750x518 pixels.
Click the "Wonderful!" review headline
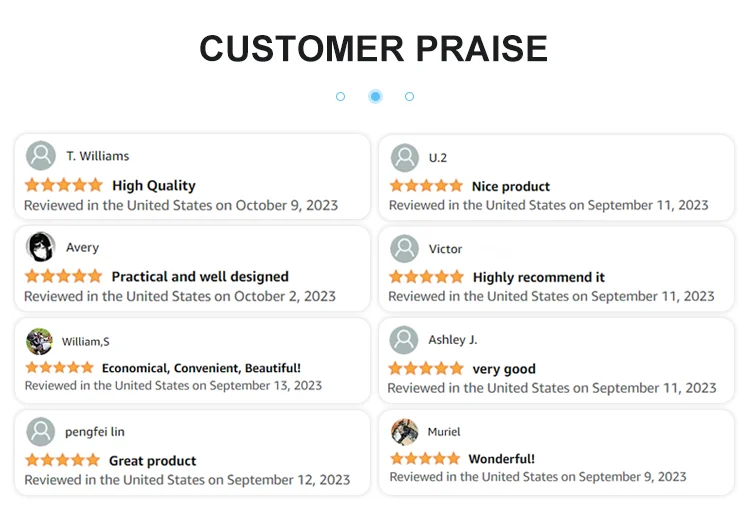(x=501, y=459)
